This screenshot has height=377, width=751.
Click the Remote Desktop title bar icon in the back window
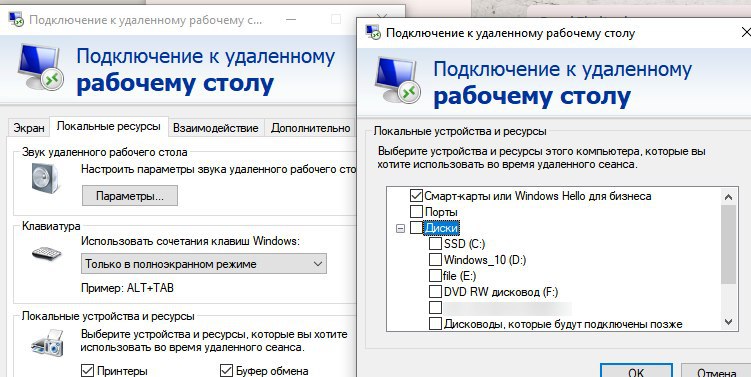16,20
